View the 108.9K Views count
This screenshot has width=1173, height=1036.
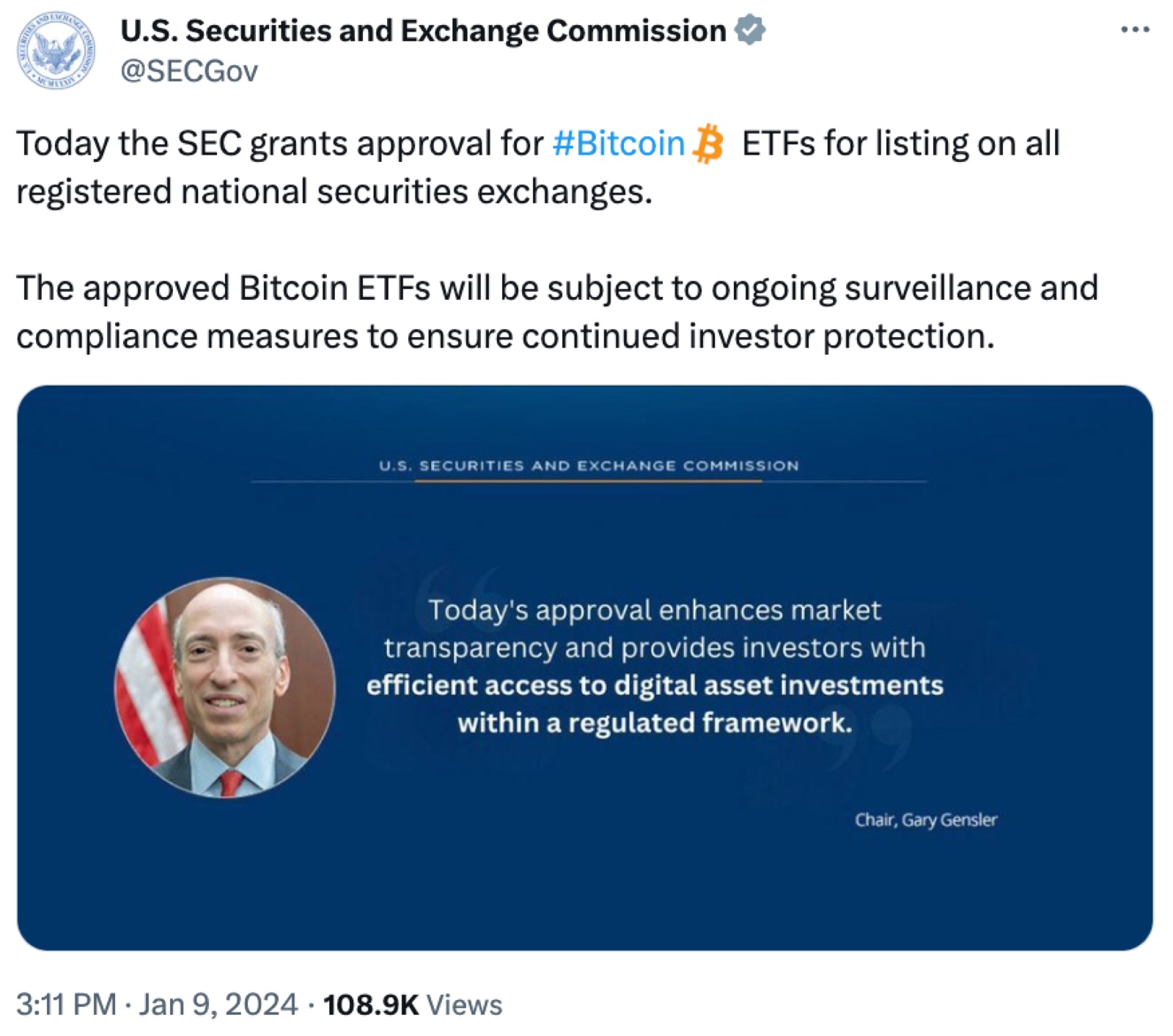point(413,1004)
